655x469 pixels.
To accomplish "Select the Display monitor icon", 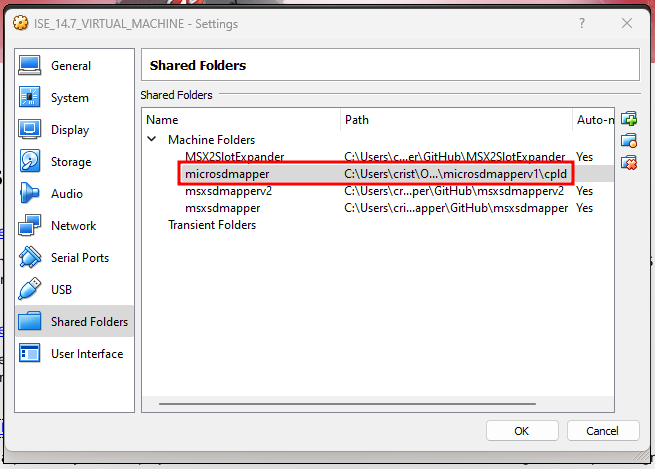I will point(30,130).
